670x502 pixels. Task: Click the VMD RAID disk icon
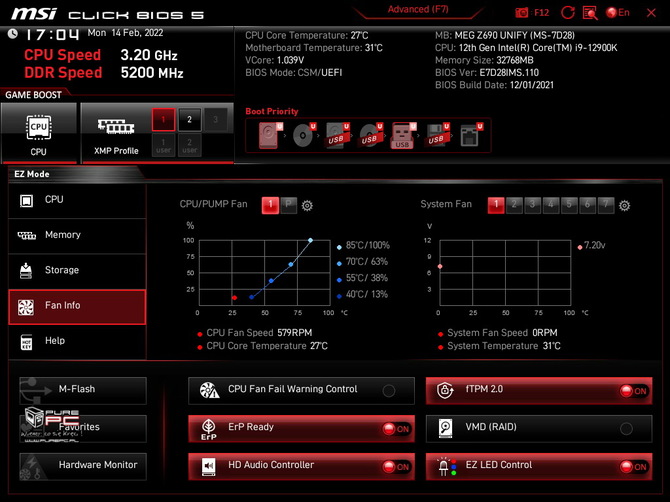pyautogui.click(x=446, y=428)
